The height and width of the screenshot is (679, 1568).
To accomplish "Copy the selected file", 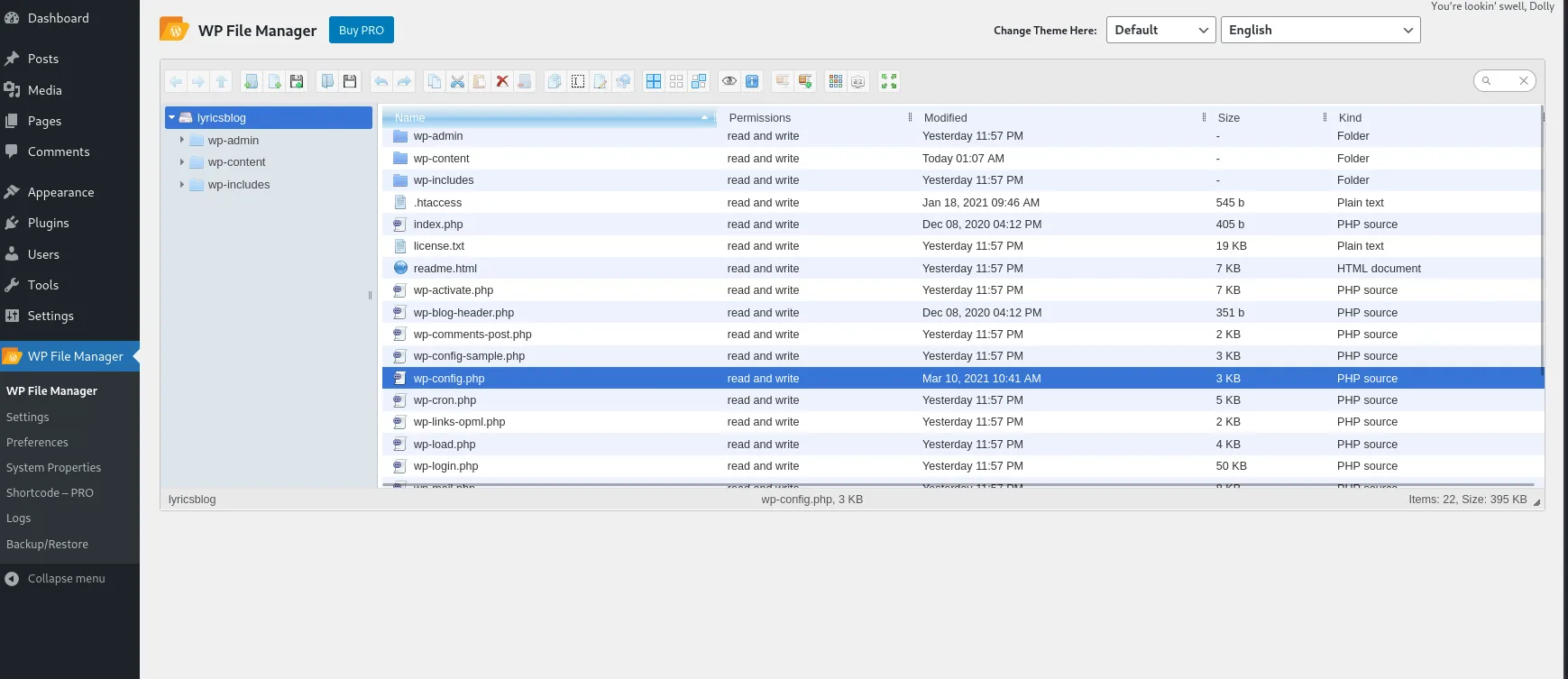I will (x=435, y=81).
